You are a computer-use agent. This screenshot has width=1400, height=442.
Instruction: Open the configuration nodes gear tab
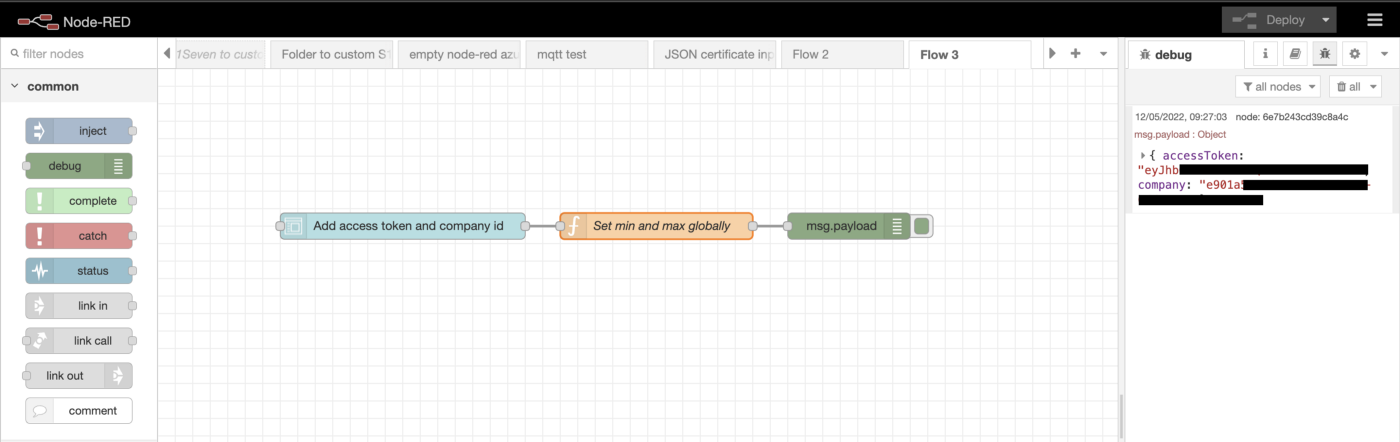coord(1355,54)
